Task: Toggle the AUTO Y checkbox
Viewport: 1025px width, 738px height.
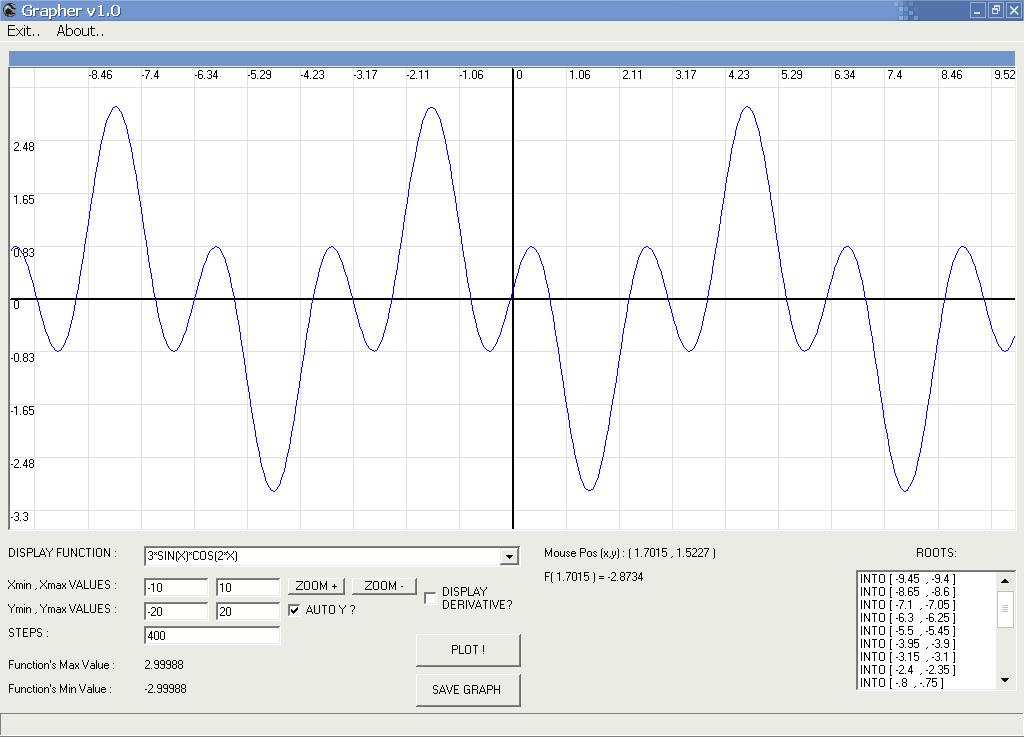Action: tap(294, 610)
